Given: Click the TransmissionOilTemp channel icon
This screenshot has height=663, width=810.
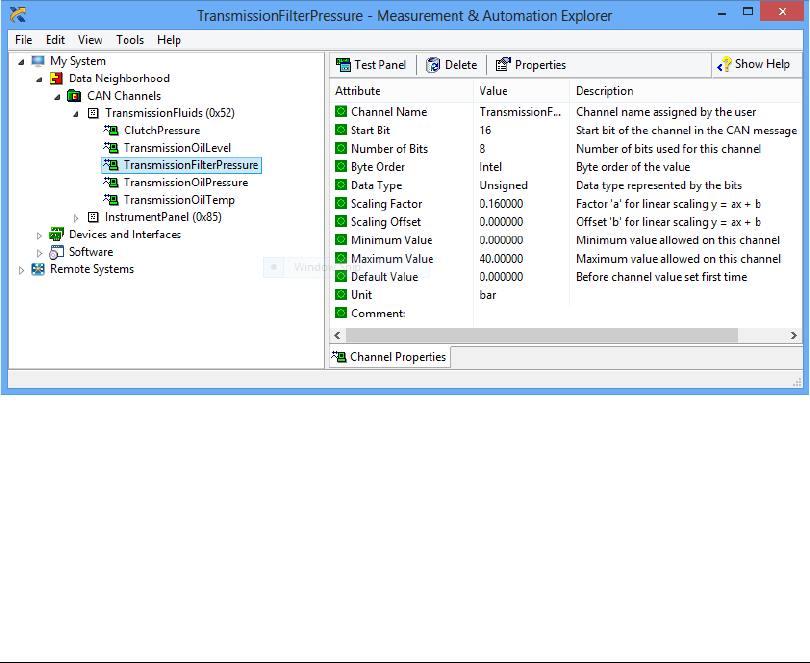Looking at the screenshot, I should [111, 199].
